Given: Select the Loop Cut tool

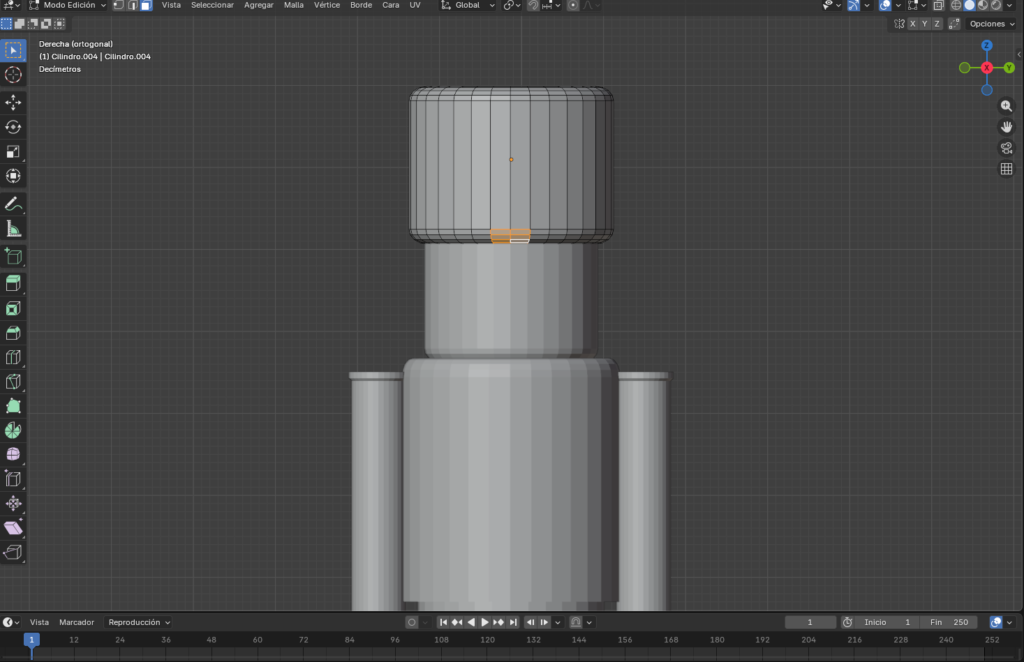Looking at the screenshot, I should pos(13,357).
